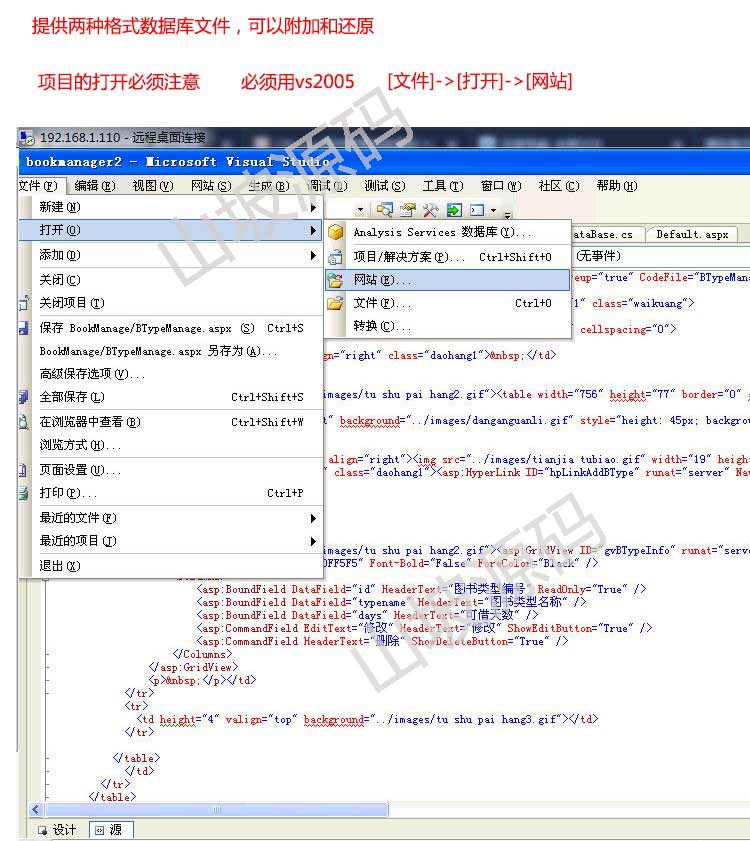Choose BTypeManage.aspx 另存为(A) entry
Screen dimensions: 750x841
[x=171, y=351]
